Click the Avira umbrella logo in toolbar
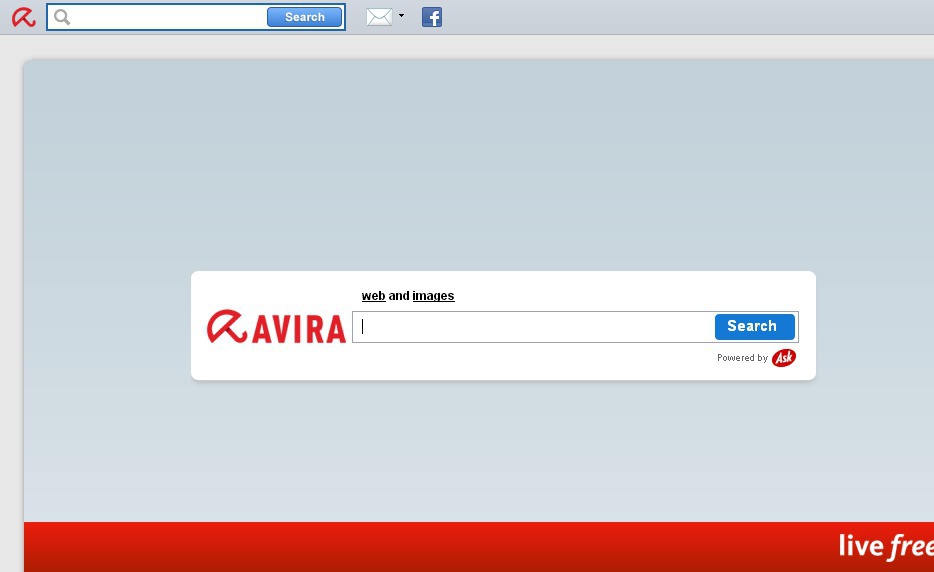934x572 pixels. [24, 17]
